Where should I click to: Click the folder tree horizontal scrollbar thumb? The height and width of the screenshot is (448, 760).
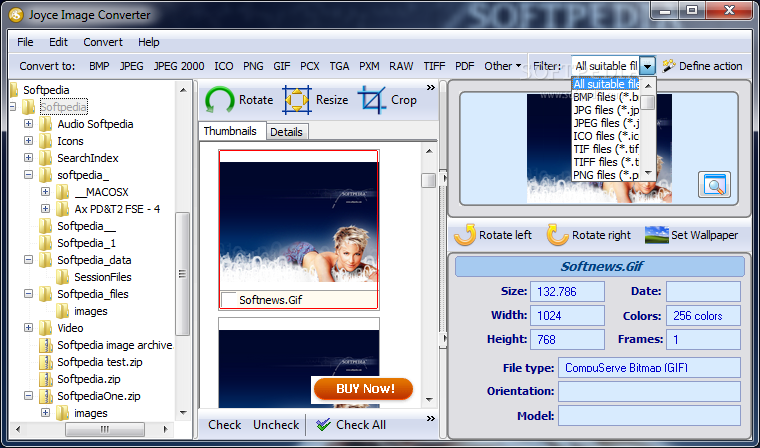(x=105, y=429)
